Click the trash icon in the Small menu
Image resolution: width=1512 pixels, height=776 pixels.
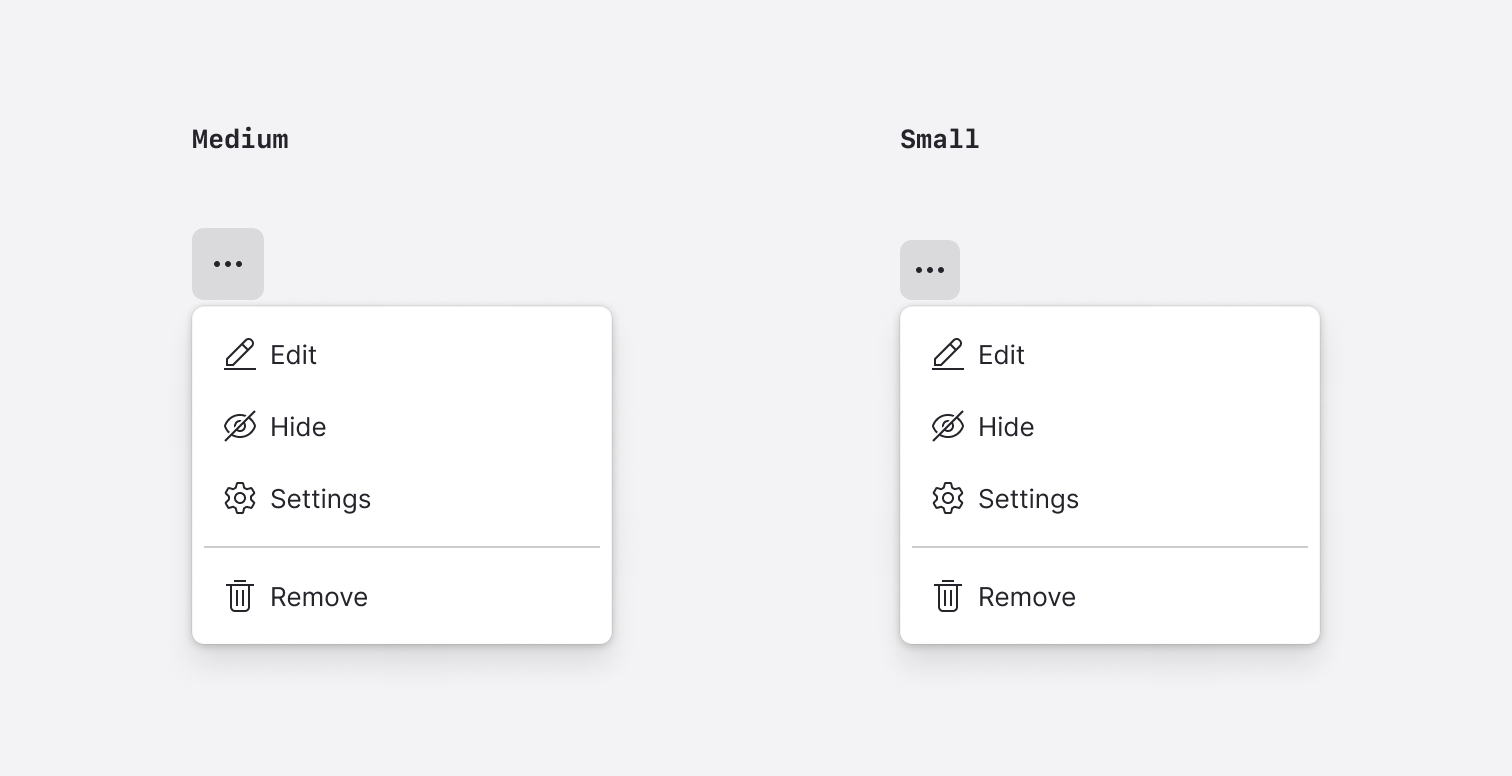coord(948,596)
